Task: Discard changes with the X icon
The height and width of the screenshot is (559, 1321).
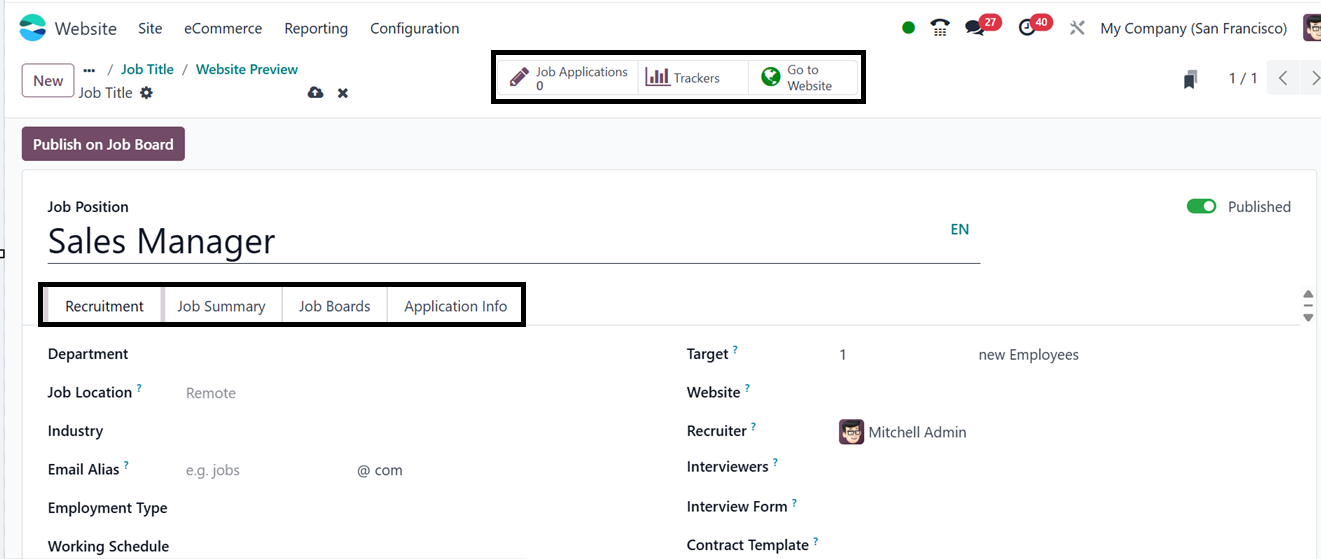Action: click(343, 93)
